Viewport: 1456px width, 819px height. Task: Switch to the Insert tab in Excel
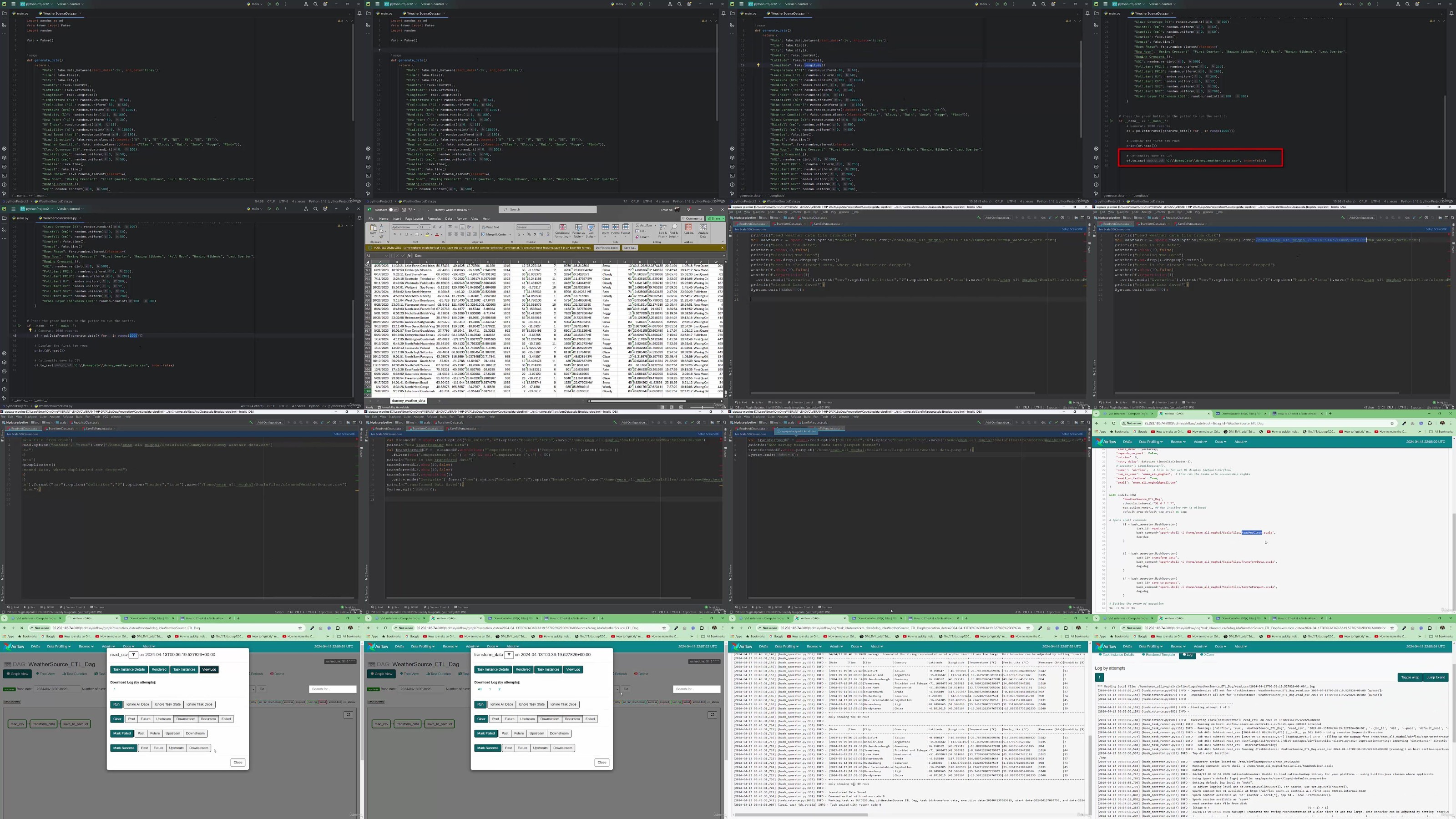coord(396,218)
